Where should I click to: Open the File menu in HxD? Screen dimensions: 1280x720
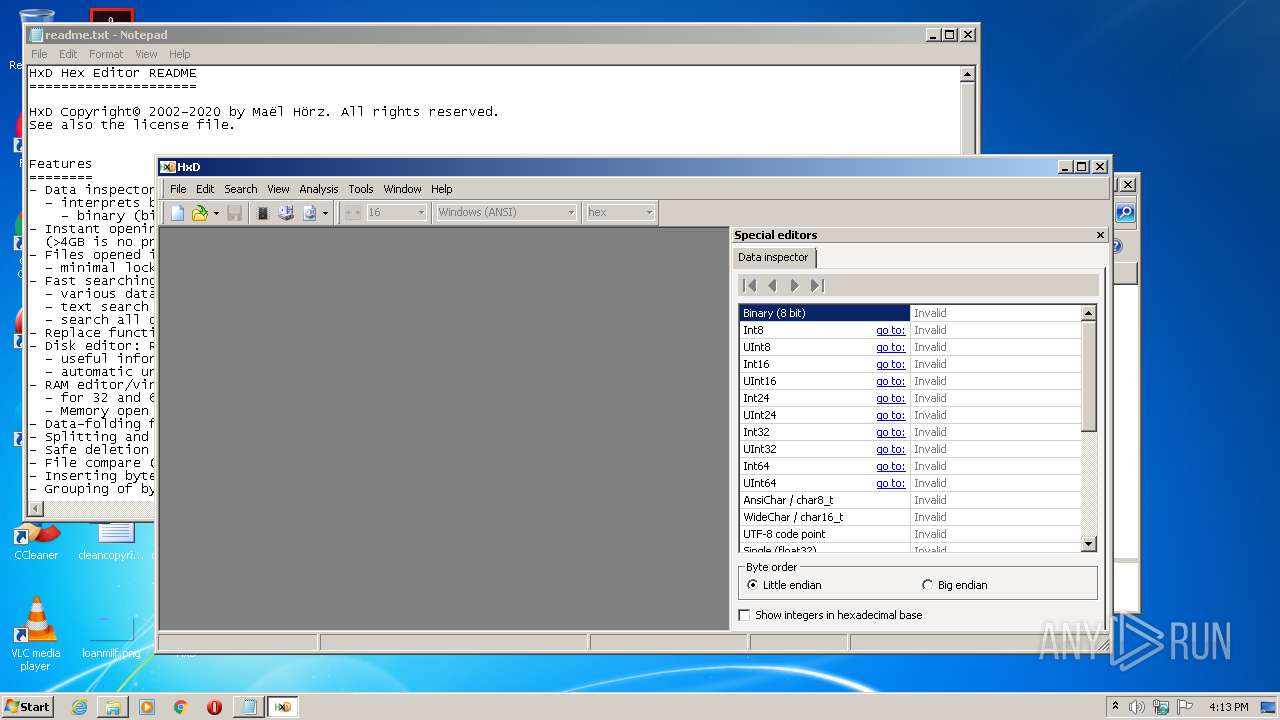click(x=178, y=189)
